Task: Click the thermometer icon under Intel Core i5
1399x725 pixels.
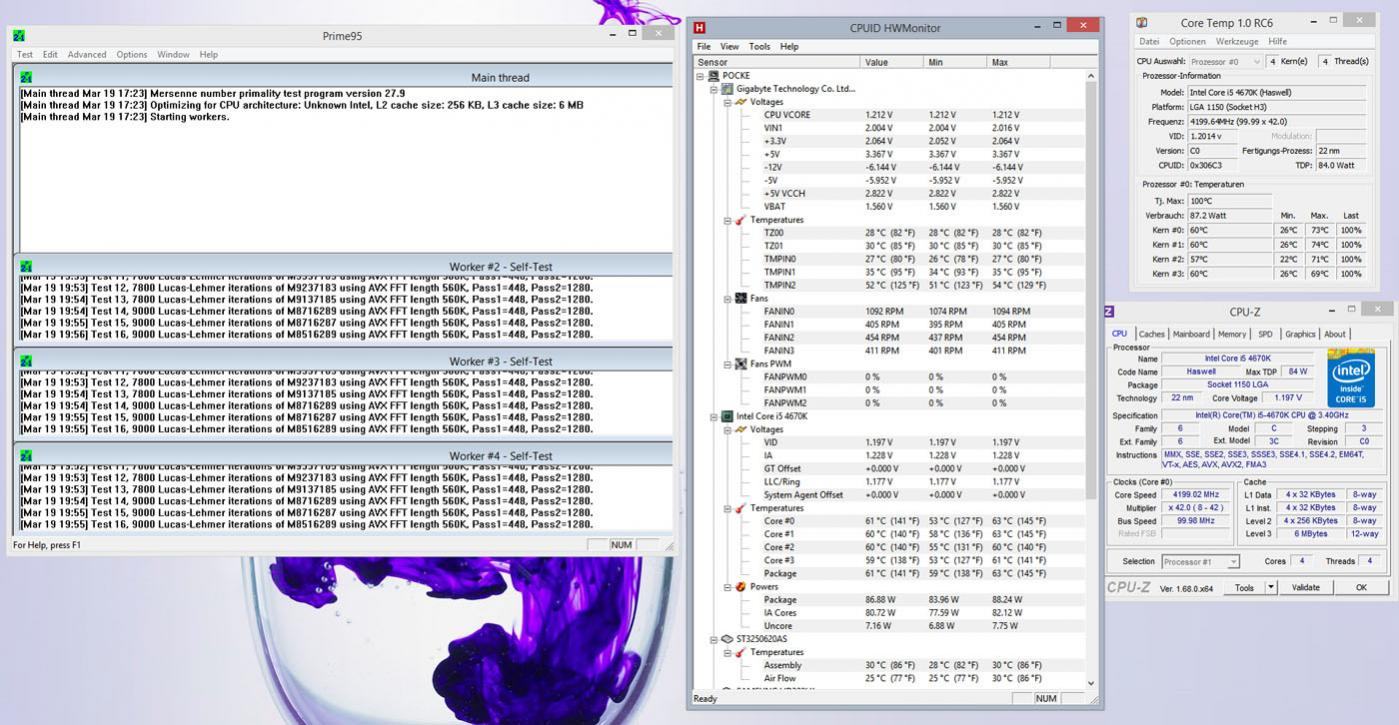Action: tap(740, 508)
